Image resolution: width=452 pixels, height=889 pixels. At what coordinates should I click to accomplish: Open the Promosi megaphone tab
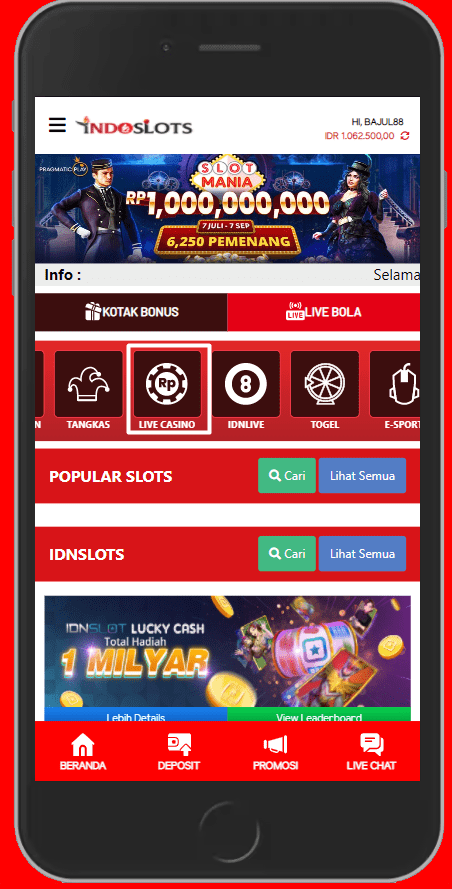pos(275,751)
